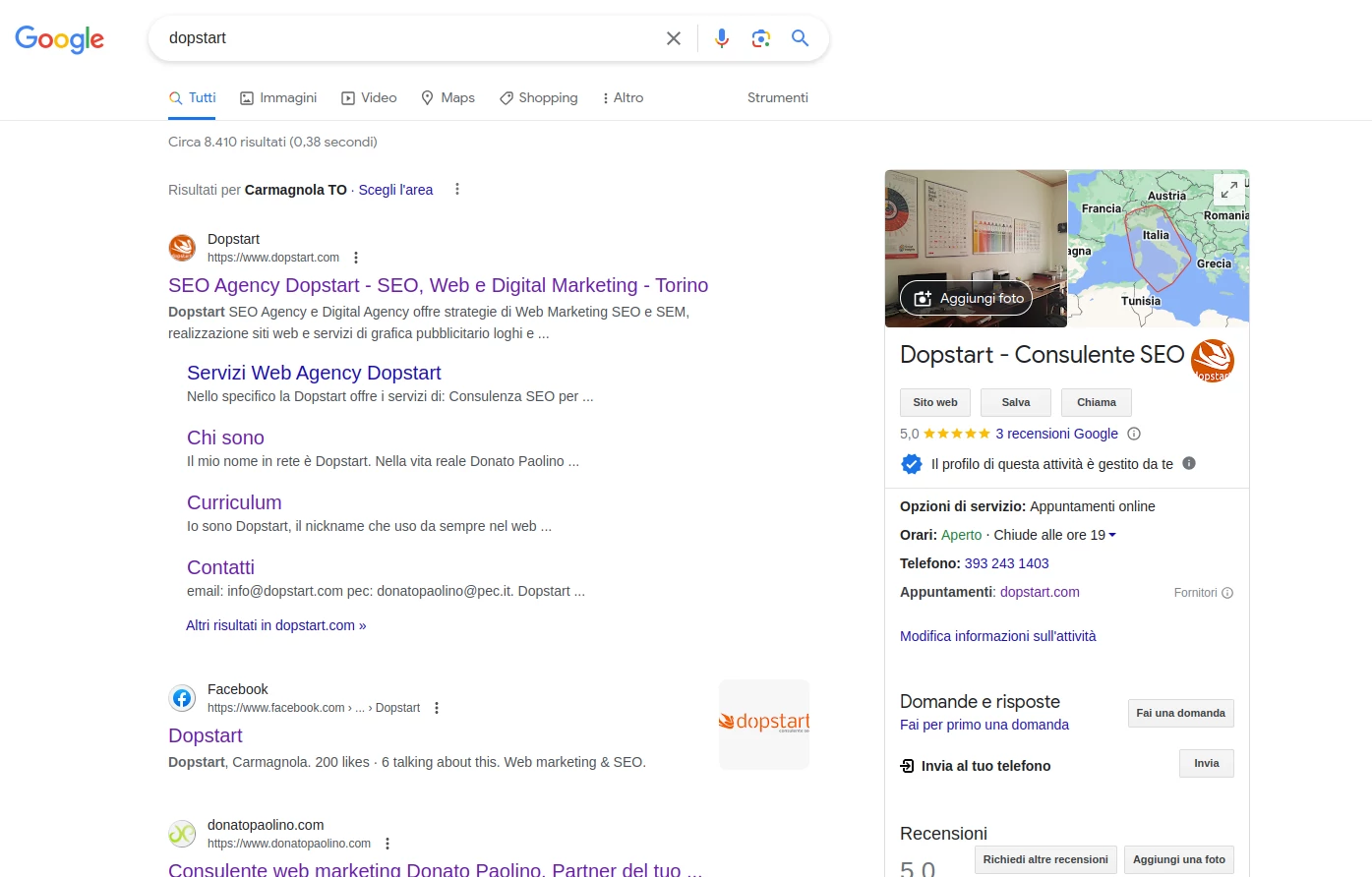This screenshot has height=877, width=1372.
Task: Click the donatopaolino.com favicon
Action: click(x=182, y=834)
